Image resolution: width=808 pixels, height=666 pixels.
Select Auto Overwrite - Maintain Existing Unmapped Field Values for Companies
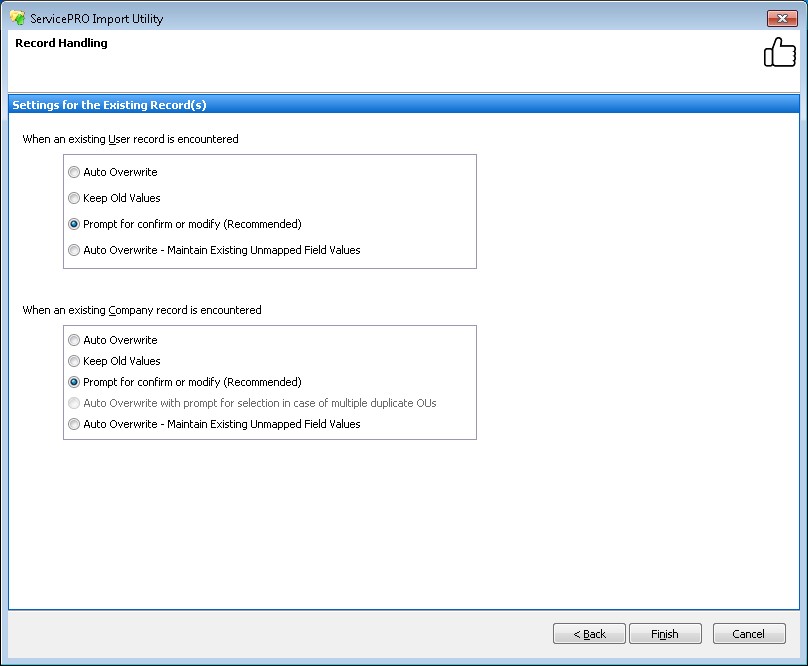pos(73,424)
